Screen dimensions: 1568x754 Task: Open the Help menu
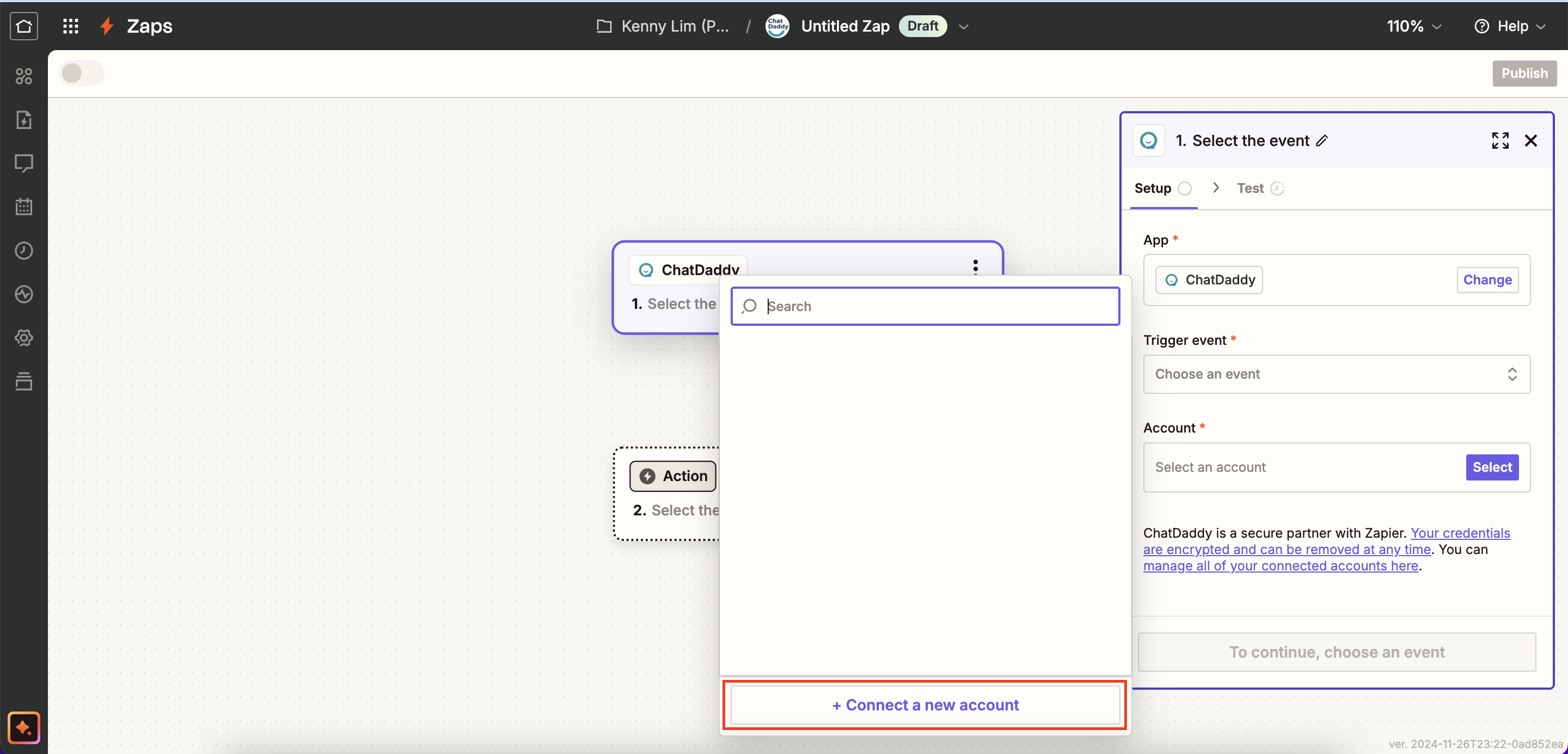[x=1510, y=26]
